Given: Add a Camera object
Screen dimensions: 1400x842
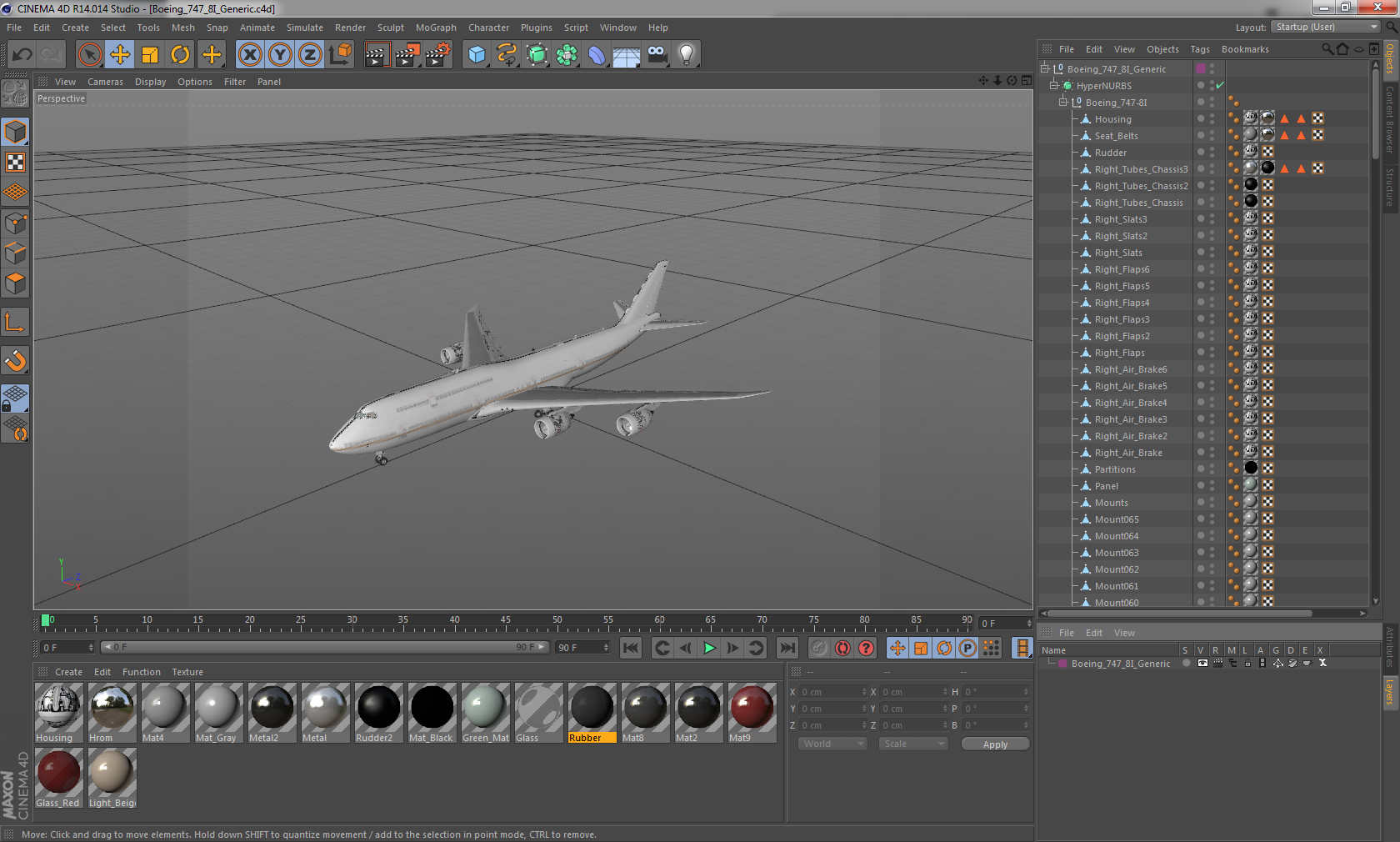Looking at the screenshot, I should 657,55.
